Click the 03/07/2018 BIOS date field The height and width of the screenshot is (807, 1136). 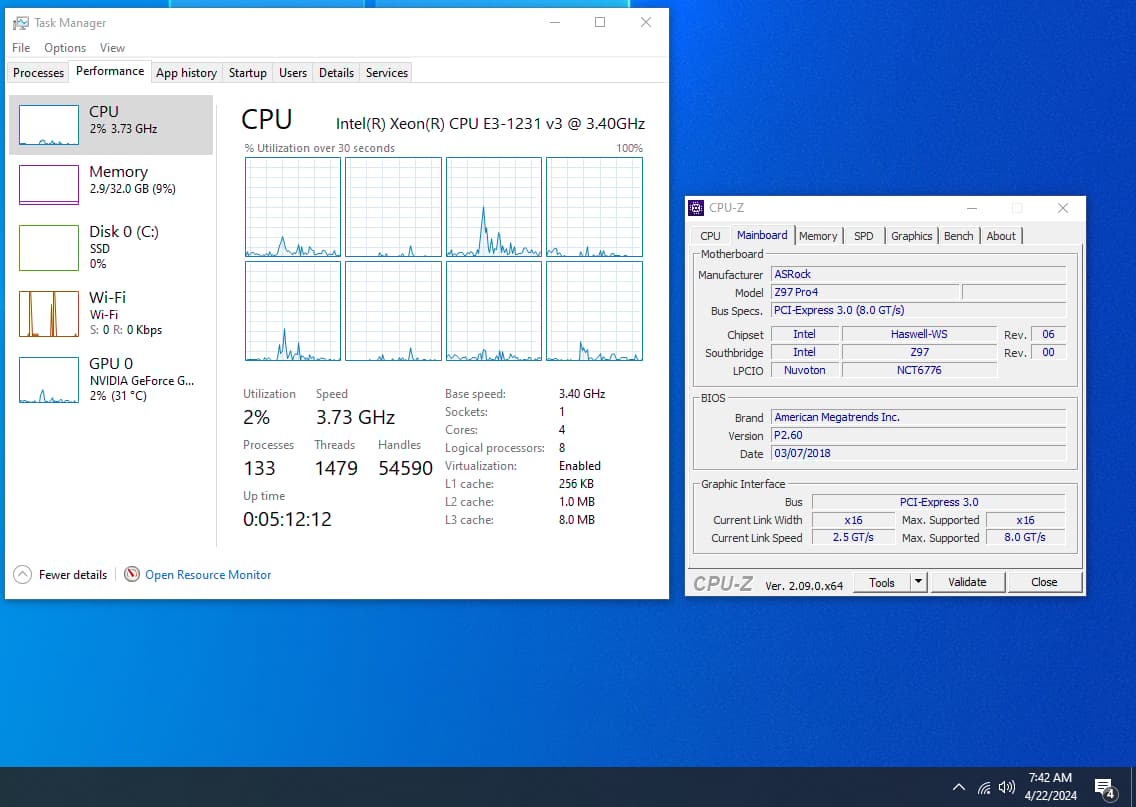pos(919,453)
